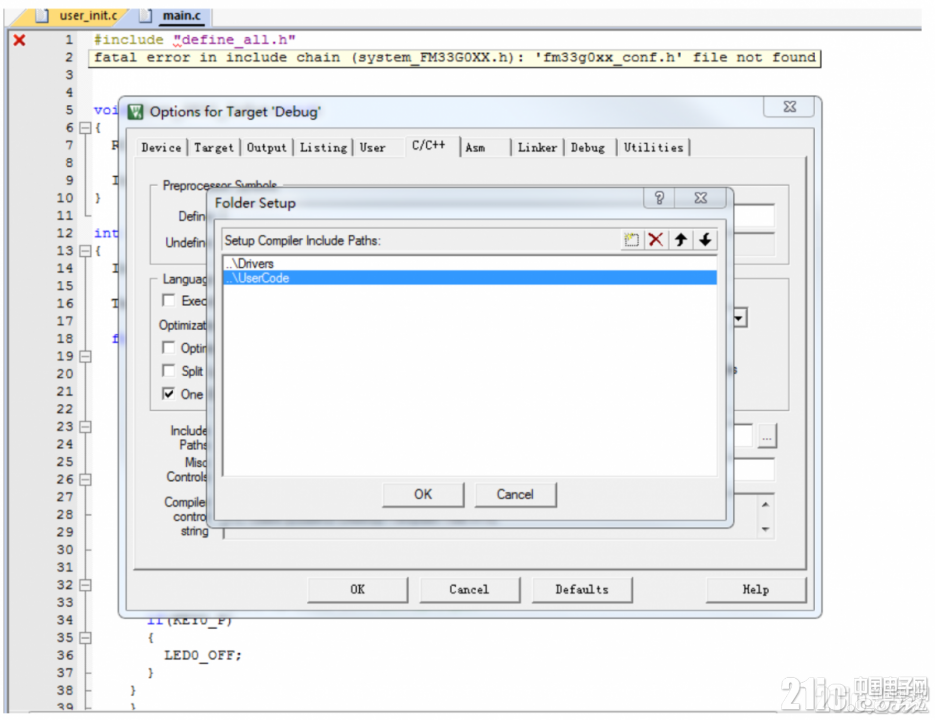Screen dimensions: 935x720
Task: Uncheck the One ELF section checkbox
Action: coord(169,394)
